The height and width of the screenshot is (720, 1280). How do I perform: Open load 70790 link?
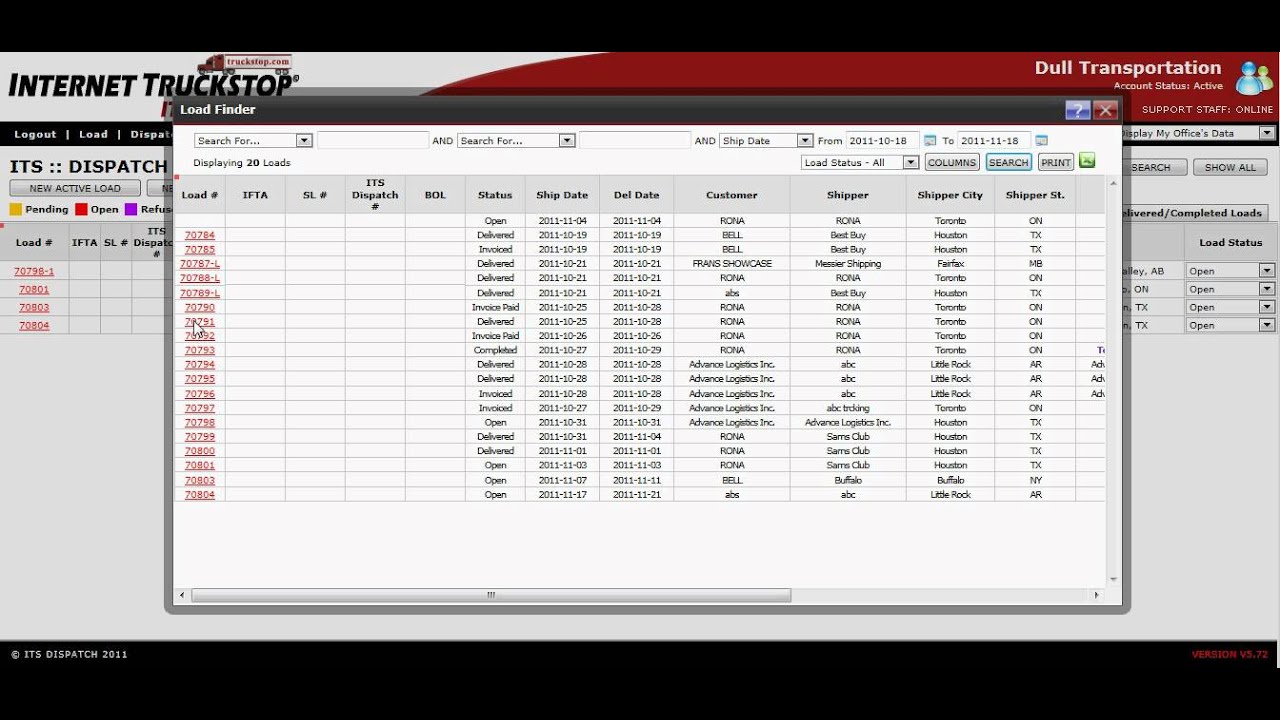[x=200, y=307]
